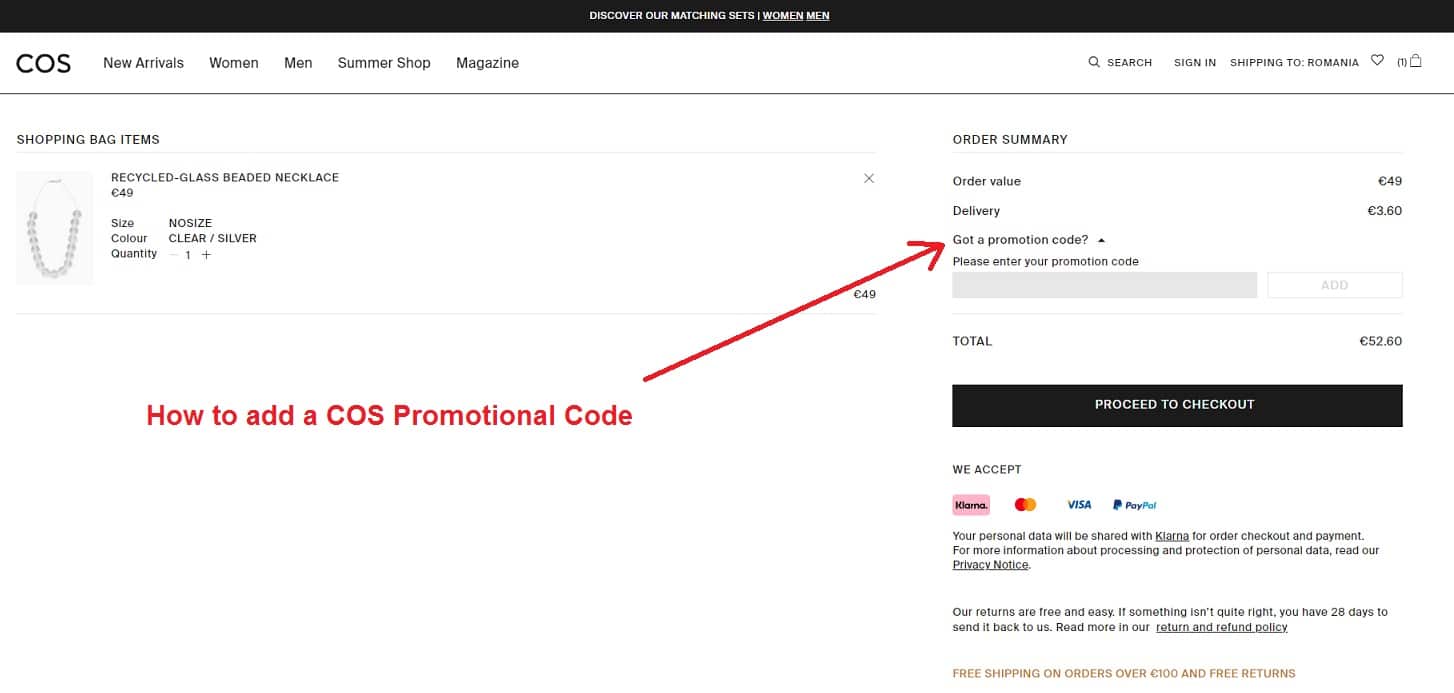Increase the necklace quantity
This screenshot has height=693, width=1454.
click(x=206, y=255)
